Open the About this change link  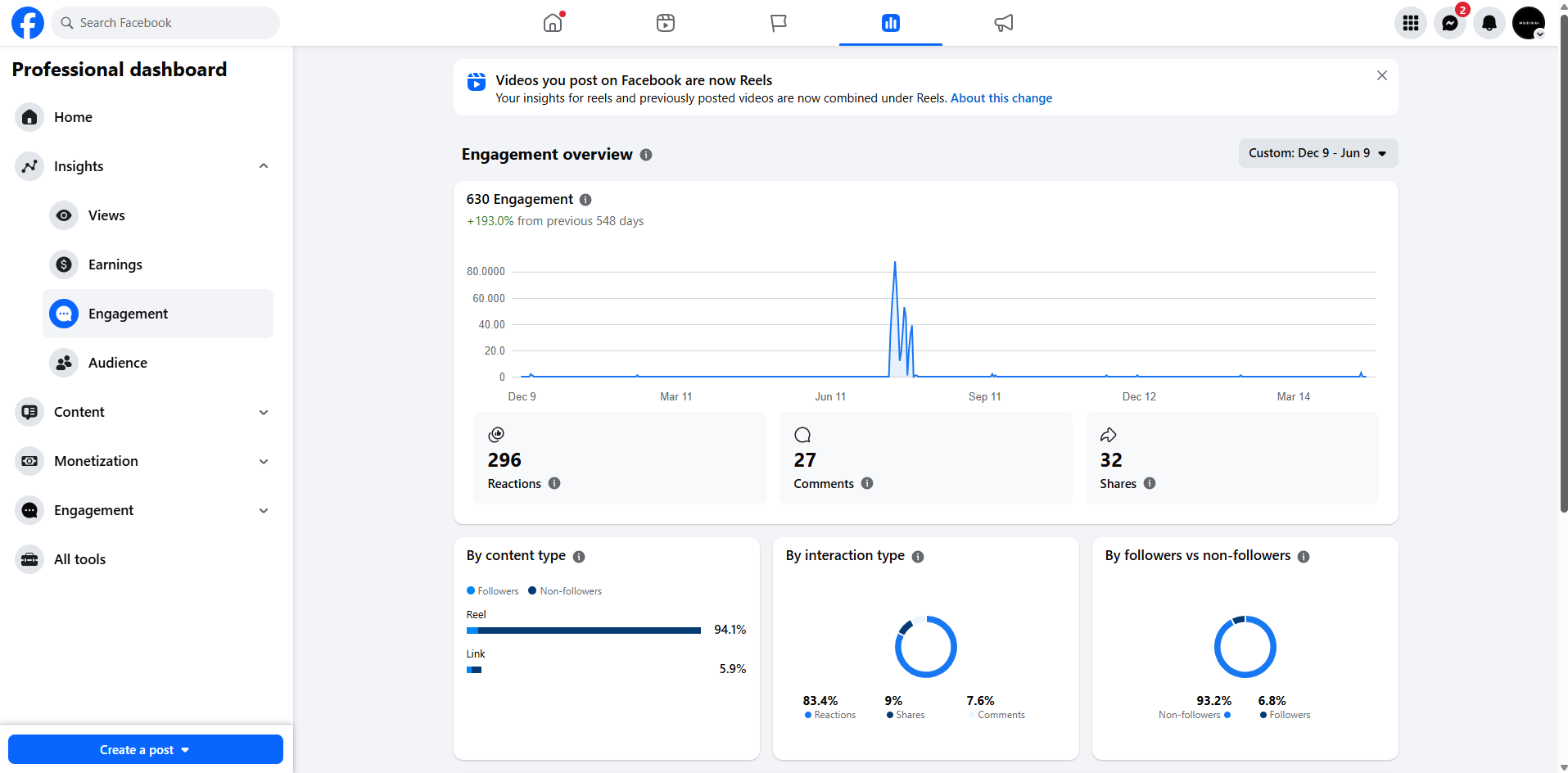(x=1001, y=98)
